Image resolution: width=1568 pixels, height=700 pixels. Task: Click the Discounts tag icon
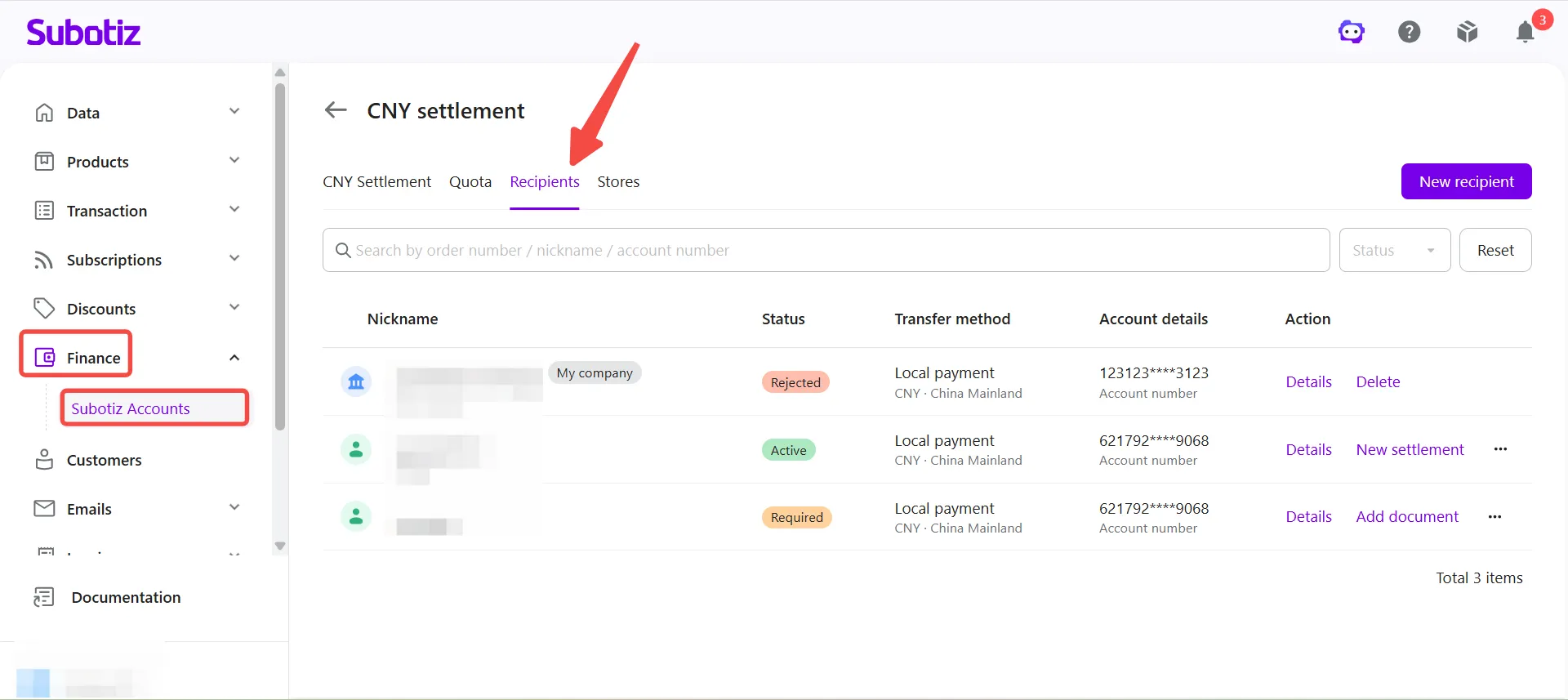[x=44, y=308]
